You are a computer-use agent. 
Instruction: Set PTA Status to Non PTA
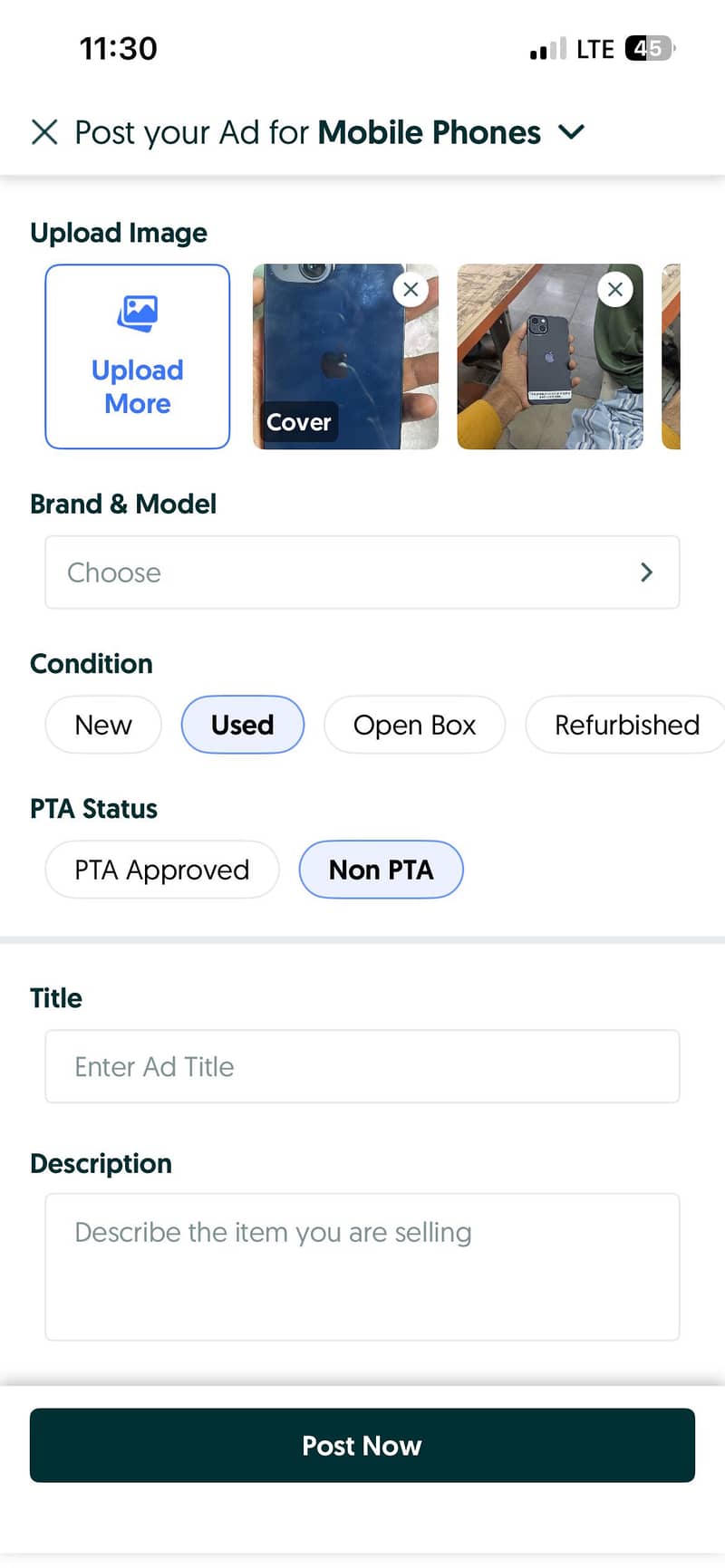pos(381,870)
